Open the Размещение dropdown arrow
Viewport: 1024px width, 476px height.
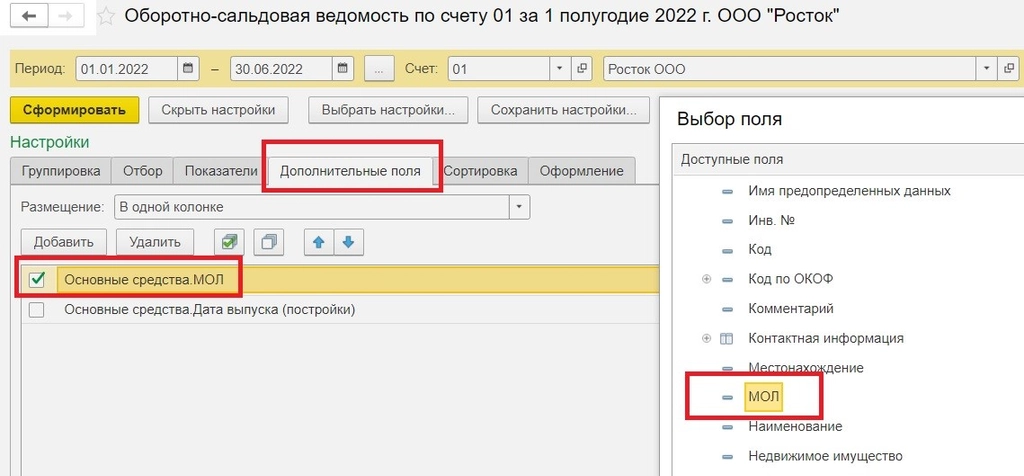(x=519, y=207)
